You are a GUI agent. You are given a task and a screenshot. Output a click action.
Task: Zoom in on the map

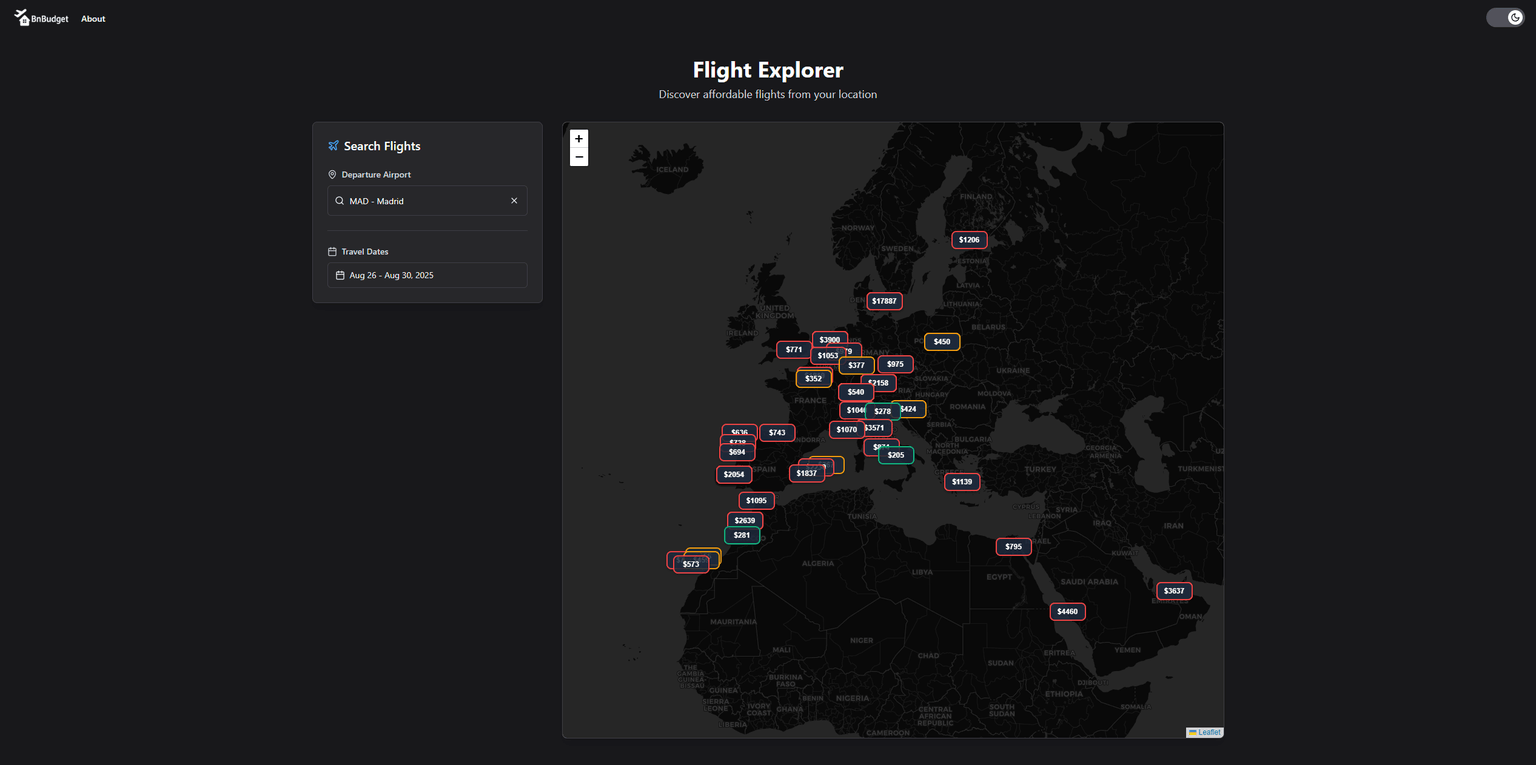[x=579, y=139]
